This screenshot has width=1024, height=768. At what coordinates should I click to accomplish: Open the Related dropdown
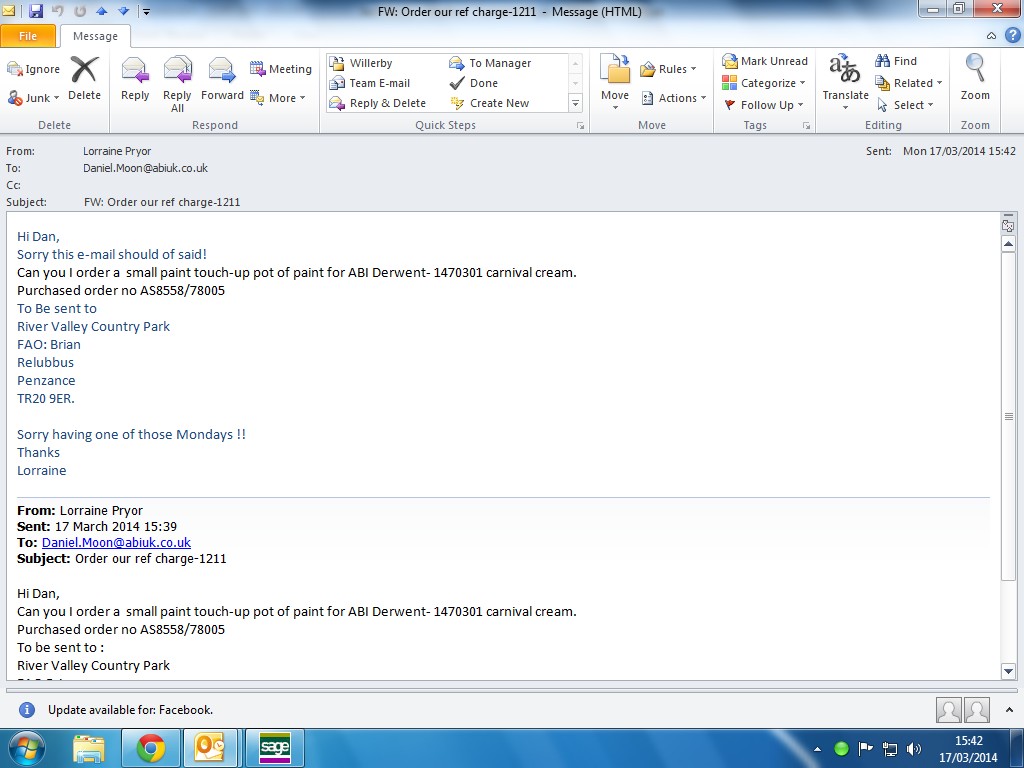pyautogui.click(x=909, y=83)
